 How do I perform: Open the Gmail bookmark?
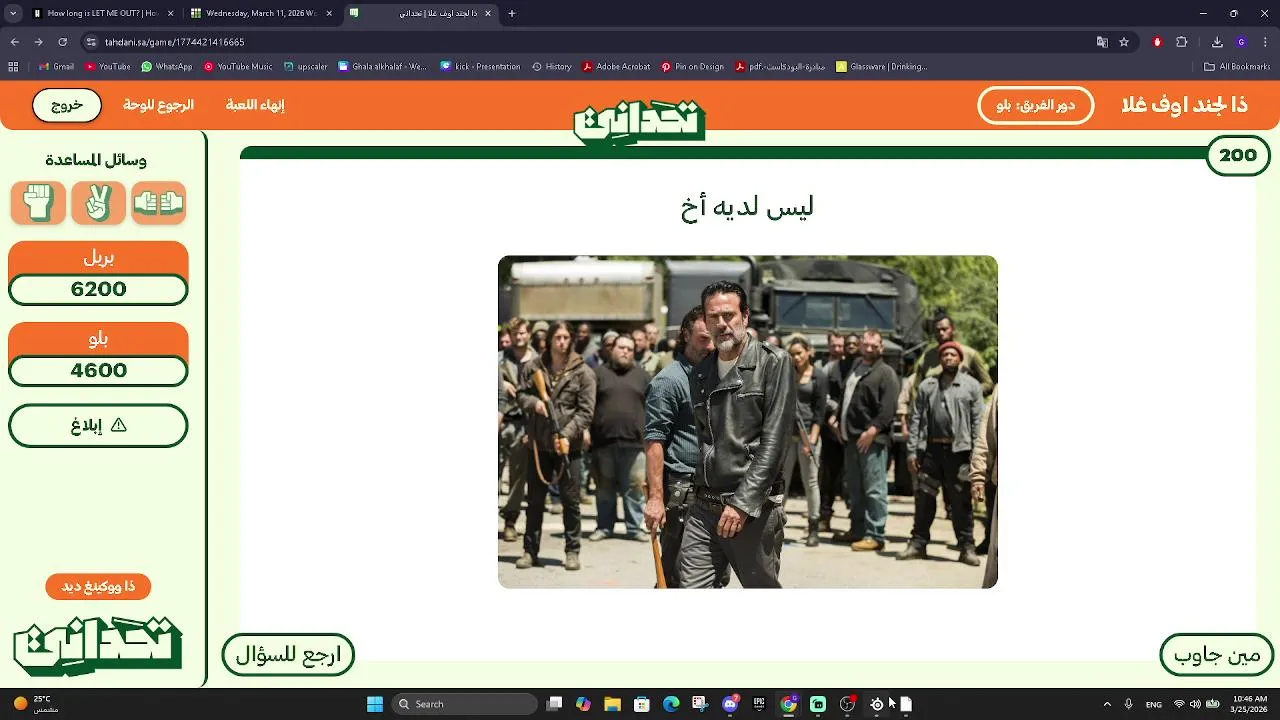(x=56, y=67)
